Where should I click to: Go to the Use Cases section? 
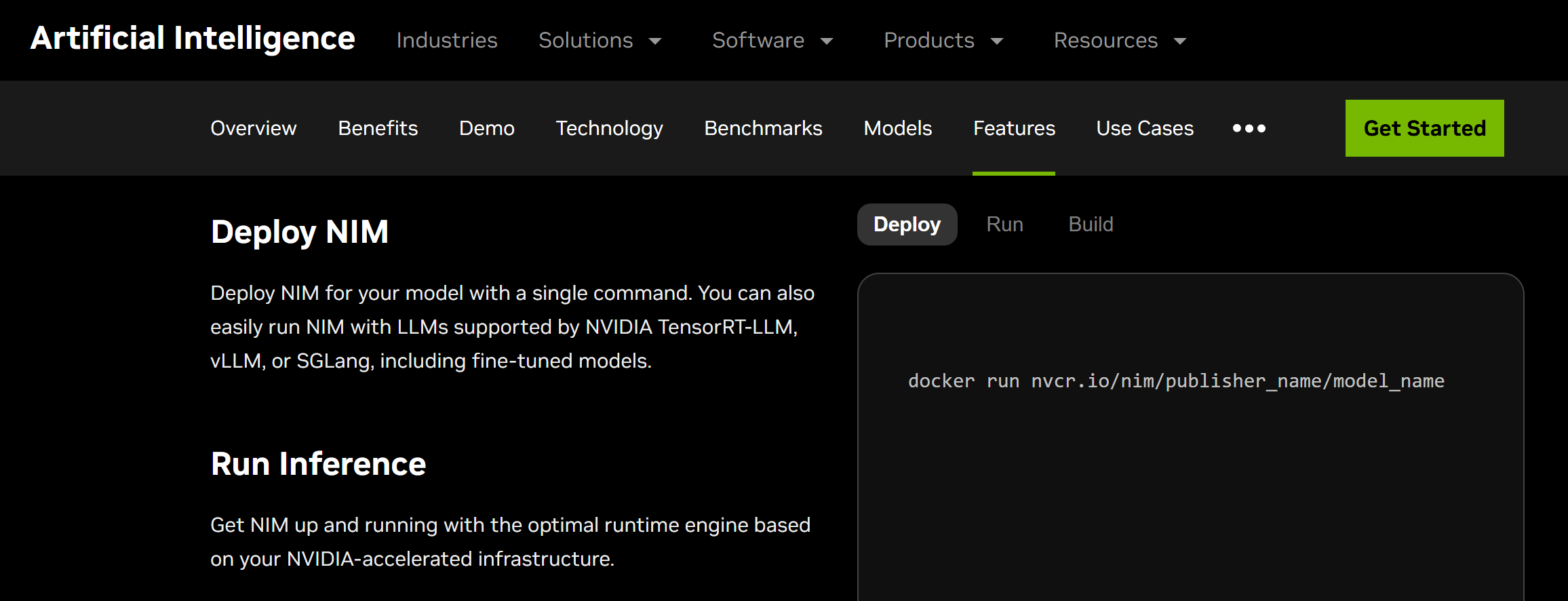[1145, 128]
